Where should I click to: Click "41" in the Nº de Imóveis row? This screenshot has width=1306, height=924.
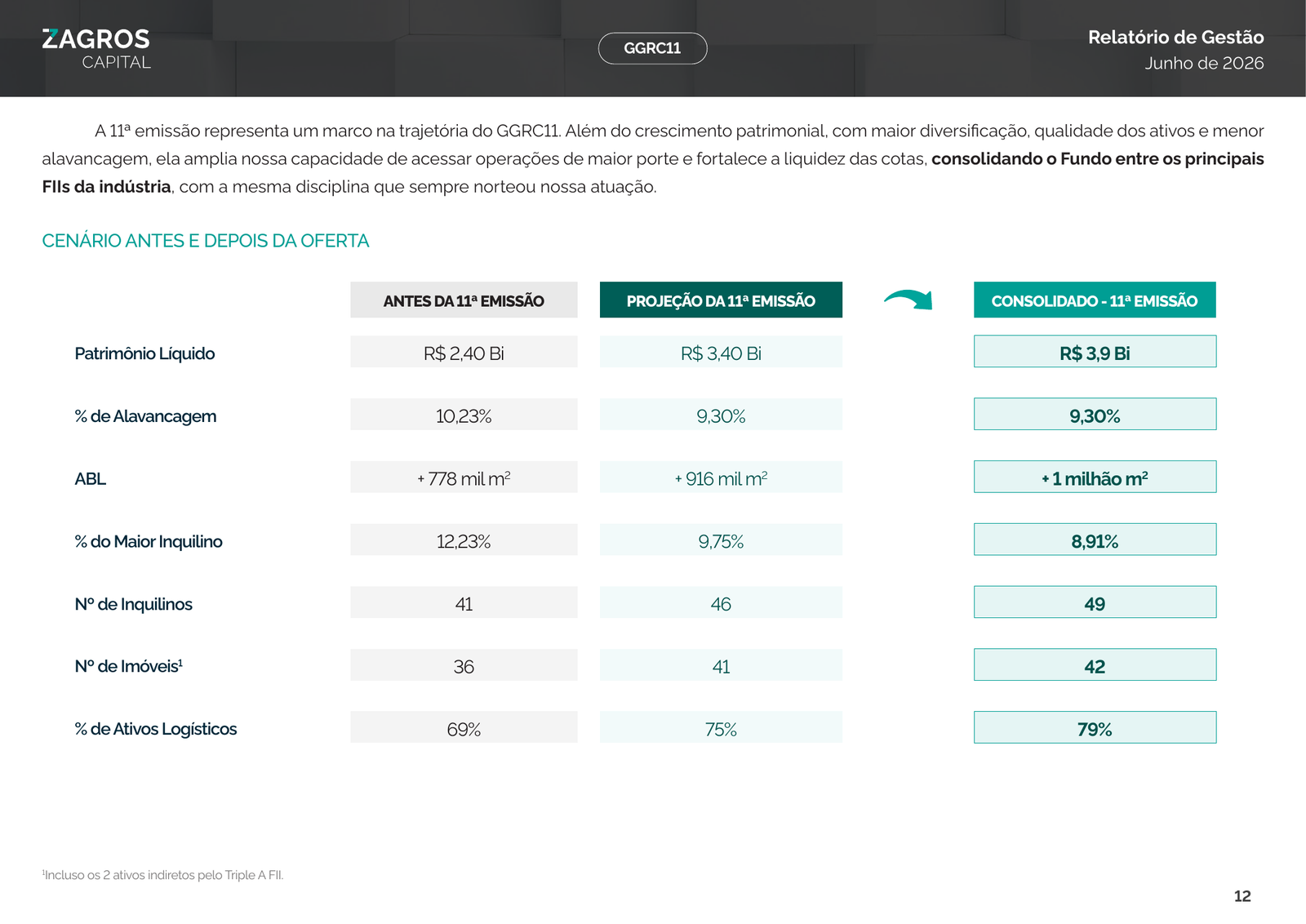pyautogui.click(x=721, y=666)
